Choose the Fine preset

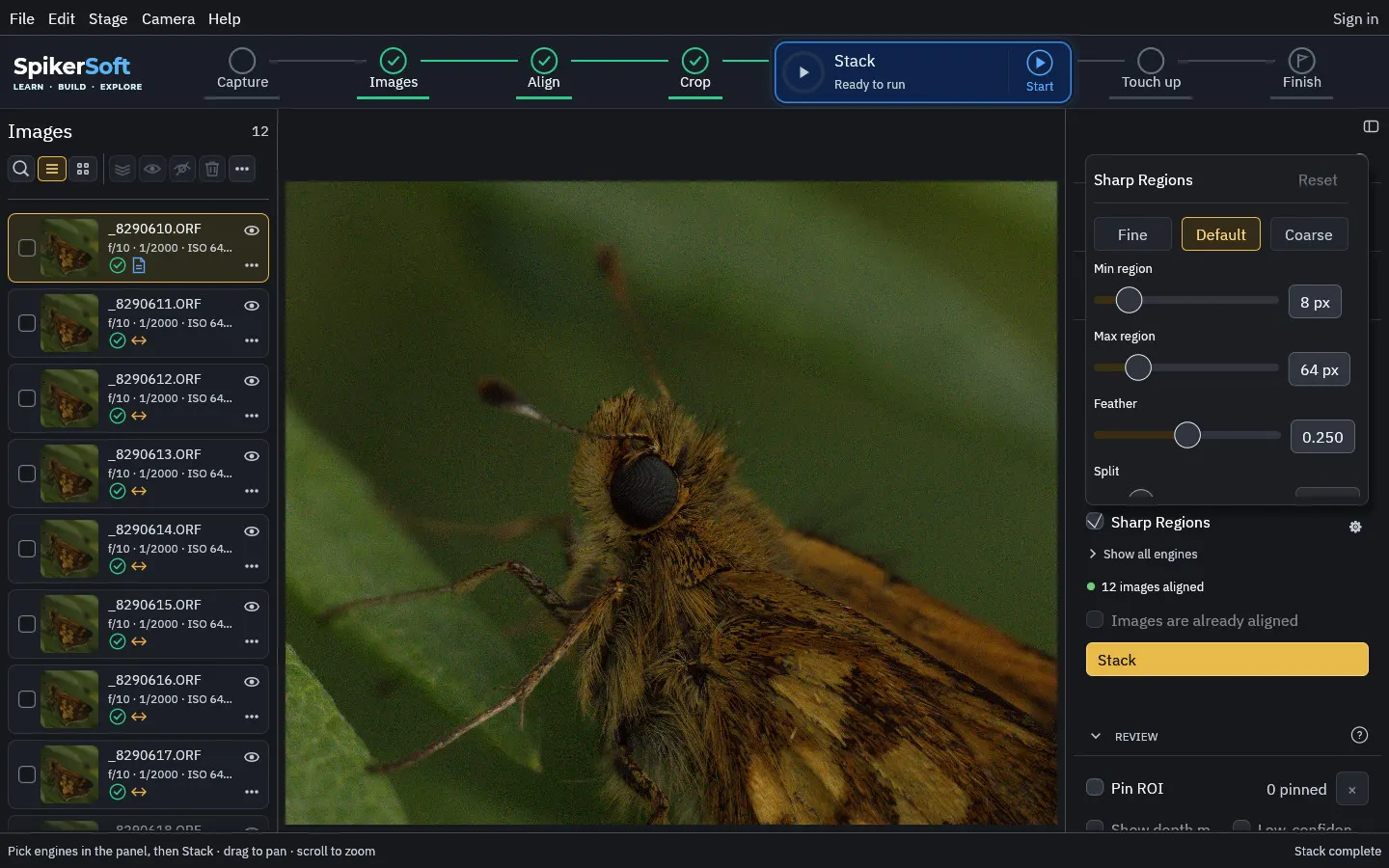click(1132, 234)
